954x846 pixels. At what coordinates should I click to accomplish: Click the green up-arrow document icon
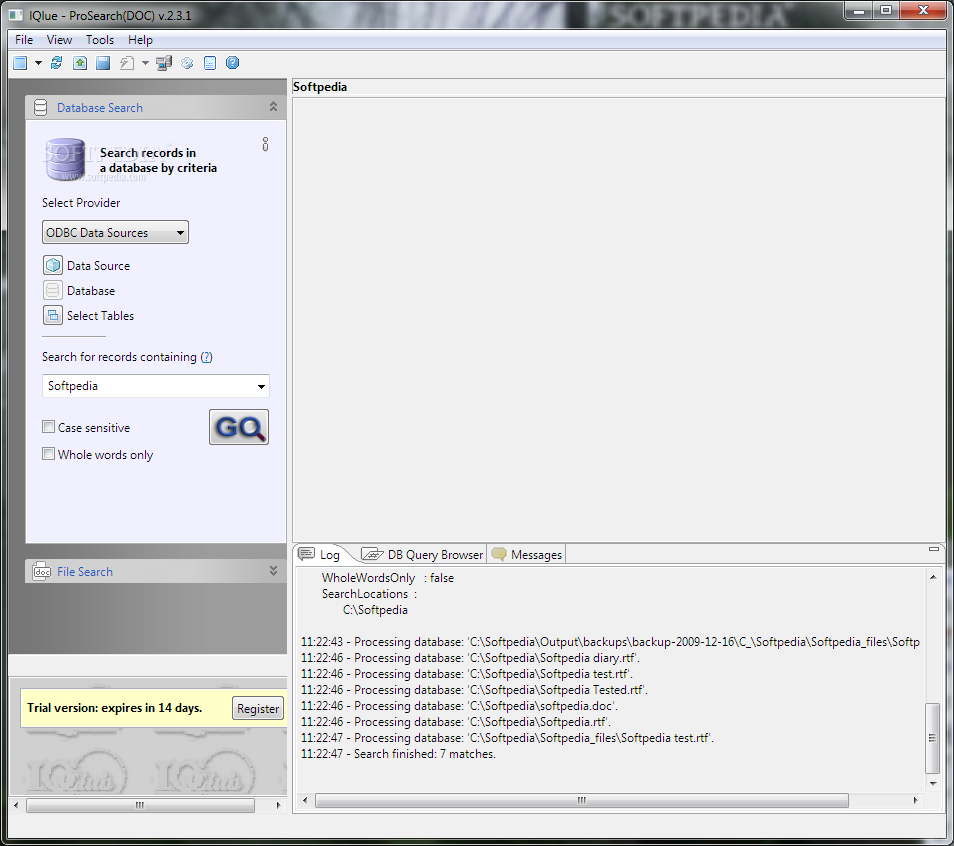click(80, 63)
